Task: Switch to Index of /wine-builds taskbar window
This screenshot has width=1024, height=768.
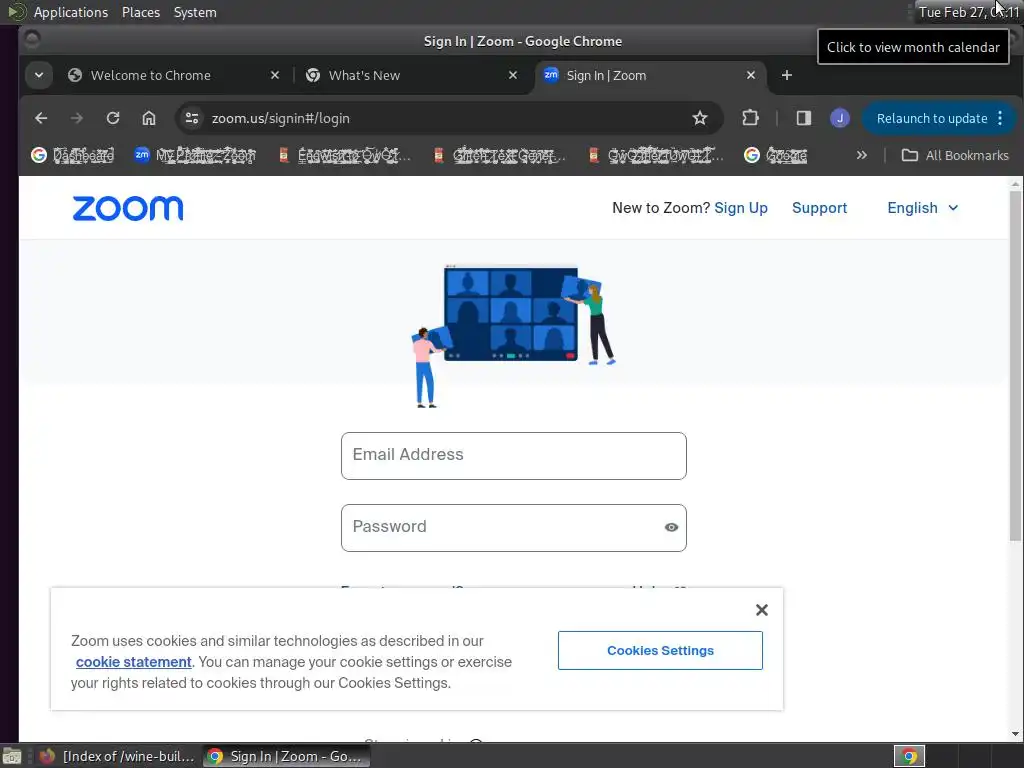Action: 118,756
